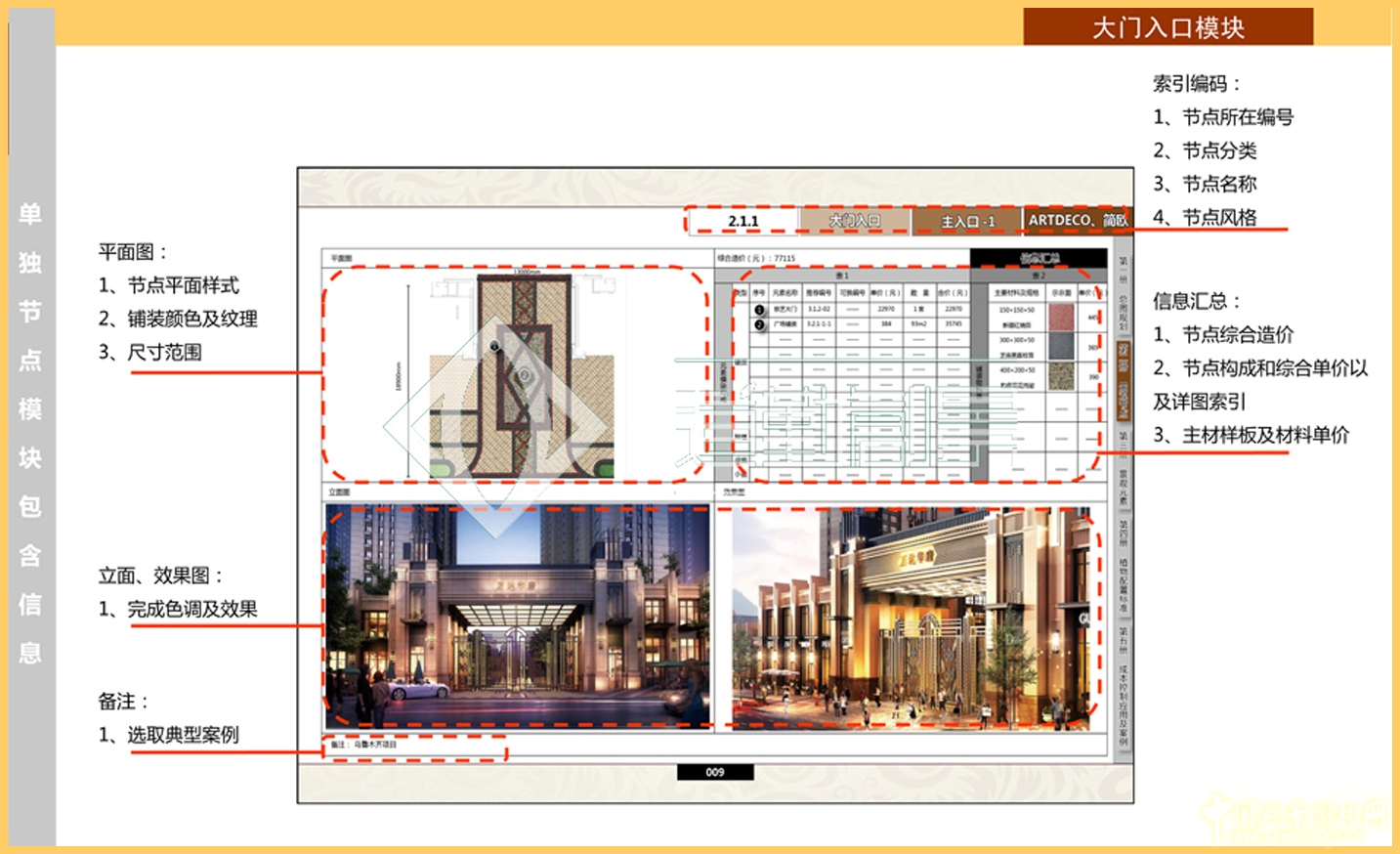Screen dimensions: 1400x854
Task: Select the red brick material swatch
Action: tap(1061, 317)
